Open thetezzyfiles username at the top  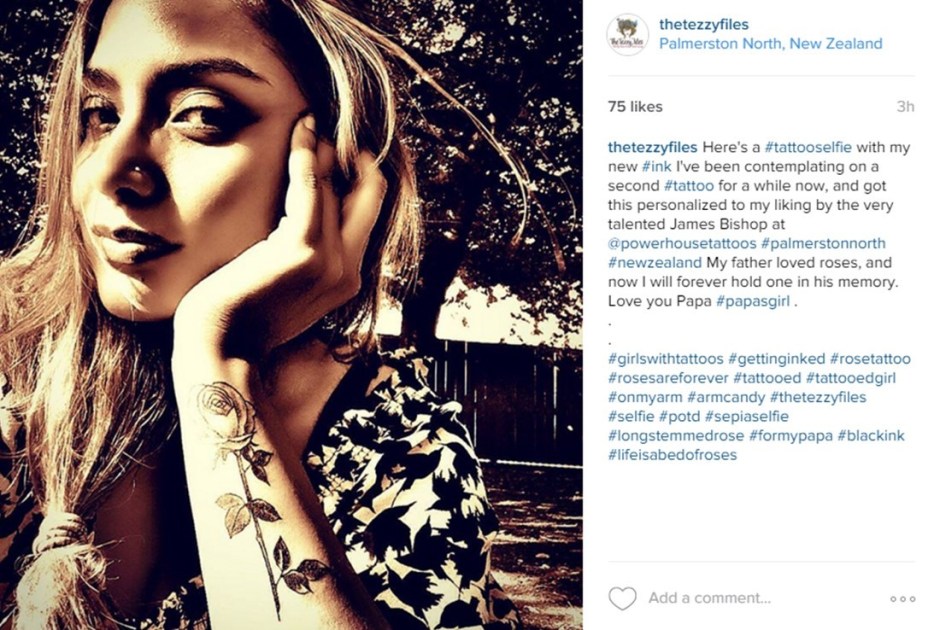704,25
